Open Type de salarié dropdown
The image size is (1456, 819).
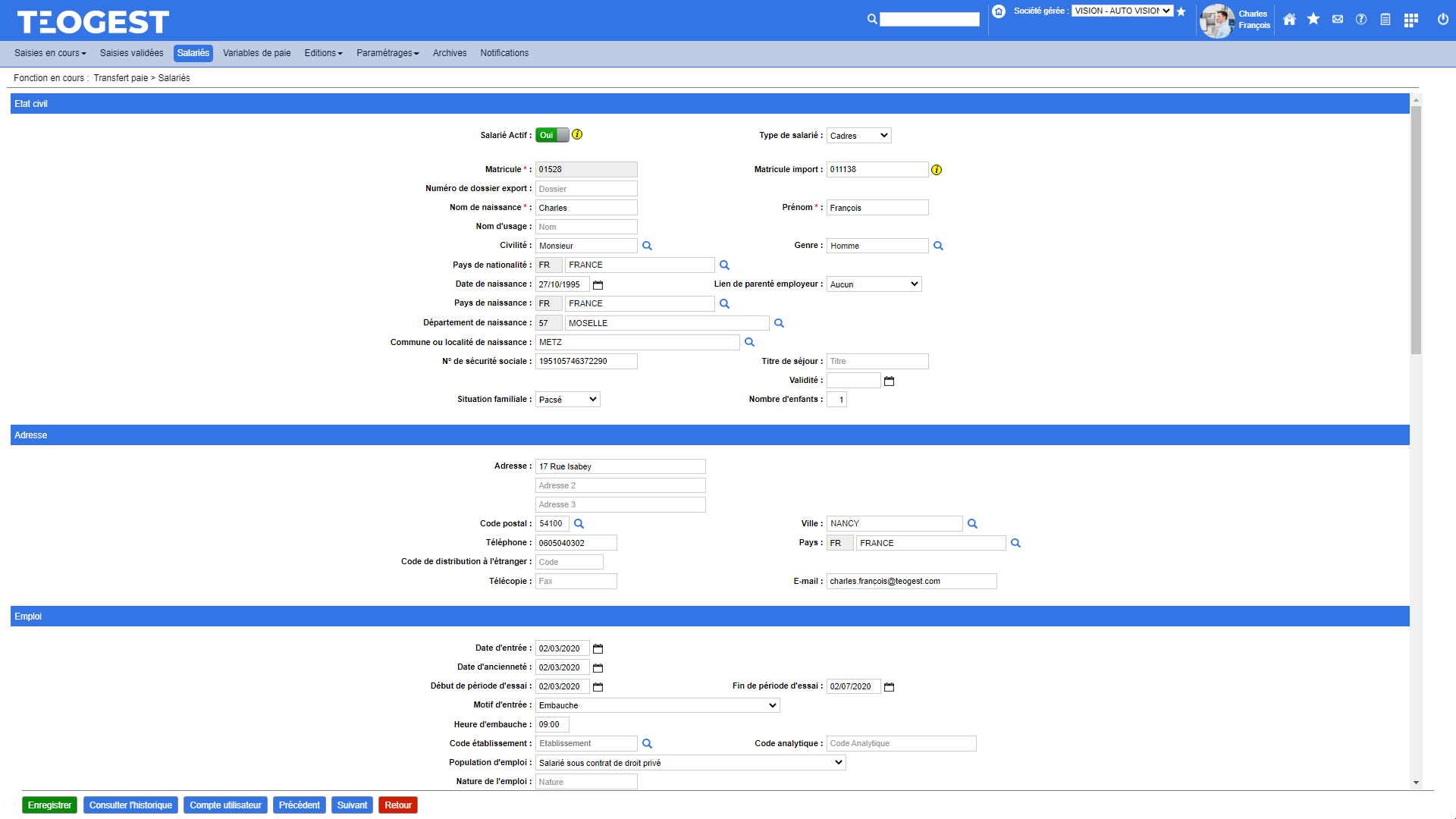(x=858, y=136)
